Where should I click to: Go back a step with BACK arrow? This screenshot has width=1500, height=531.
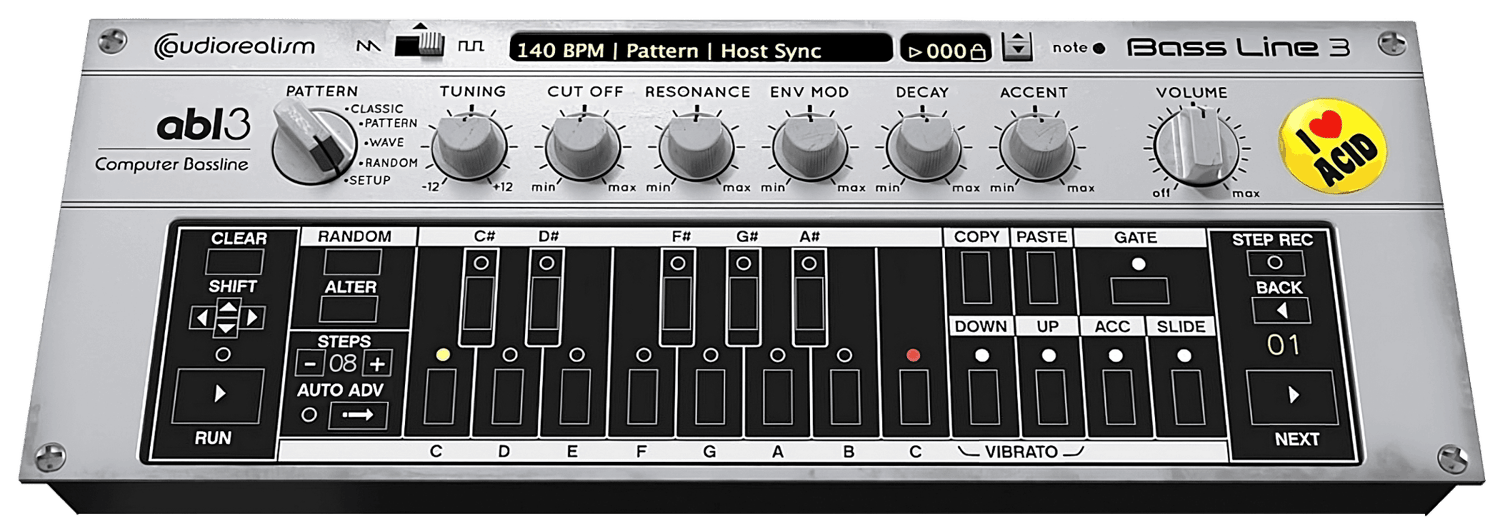tap(1280, 311)
